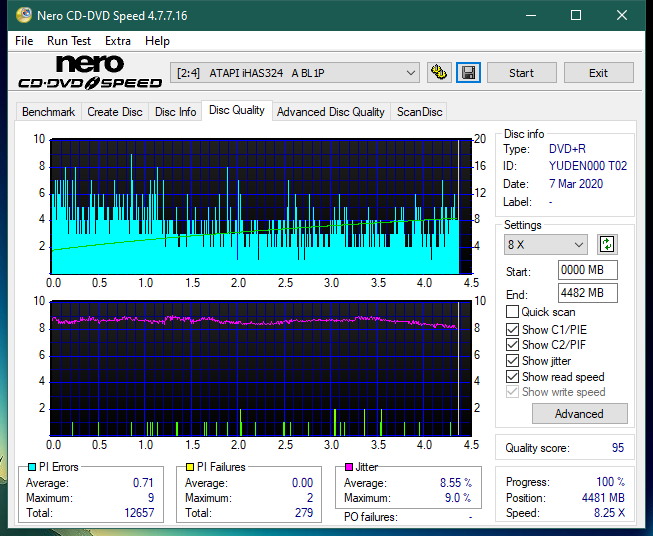The image size is (653, 536).
Task: Uncheck Show jitter option
Action: click(x=512, y=361)
